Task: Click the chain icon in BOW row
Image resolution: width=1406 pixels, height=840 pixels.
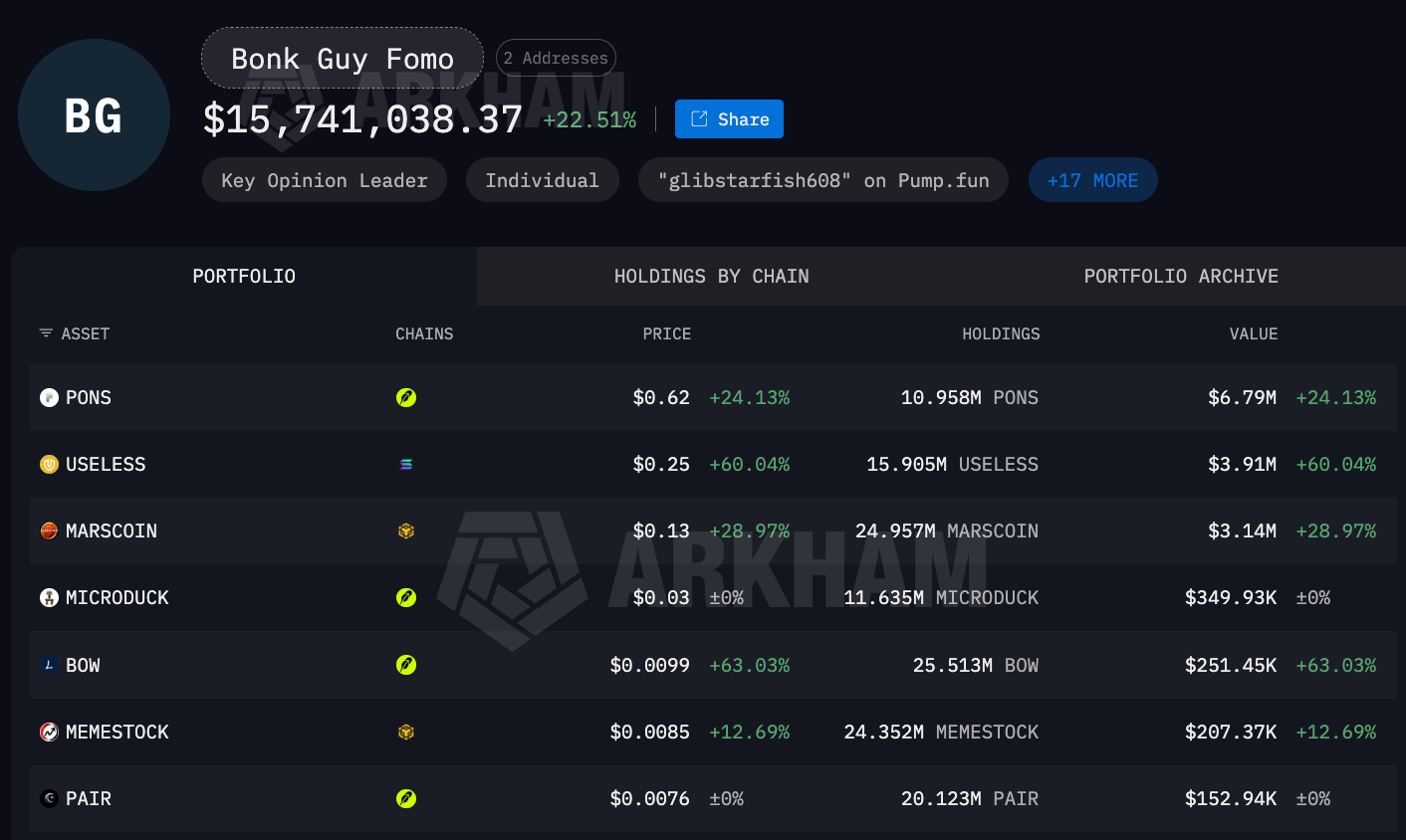Action: tap(406, 665)
